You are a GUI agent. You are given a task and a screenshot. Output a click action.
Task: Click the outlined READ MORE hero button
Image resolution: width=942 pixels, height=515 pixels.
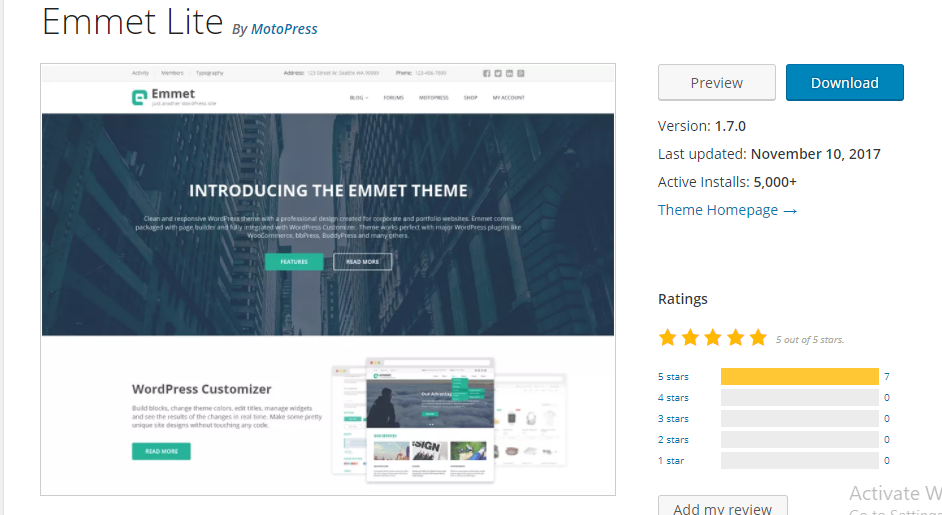click(x=363, y=261)
